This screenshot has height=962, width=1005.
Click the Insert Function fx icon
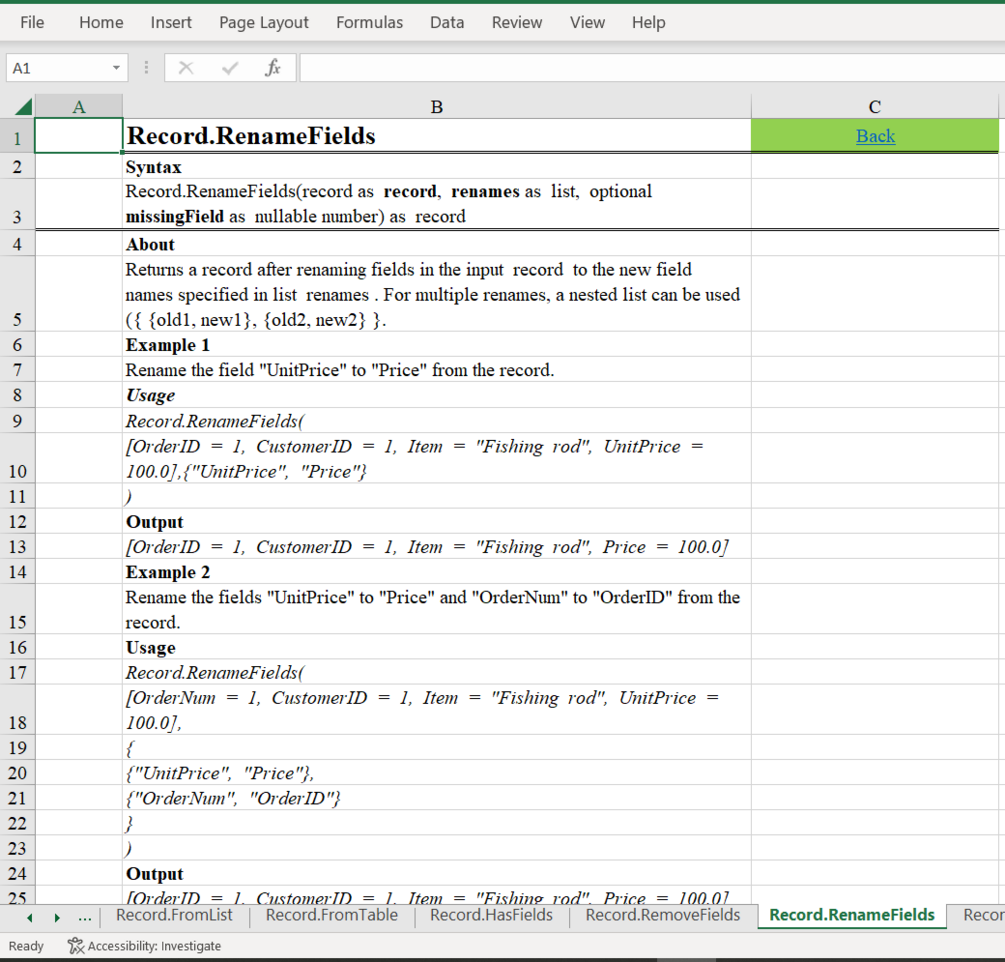pyautogui.click(x=273, y=67)
